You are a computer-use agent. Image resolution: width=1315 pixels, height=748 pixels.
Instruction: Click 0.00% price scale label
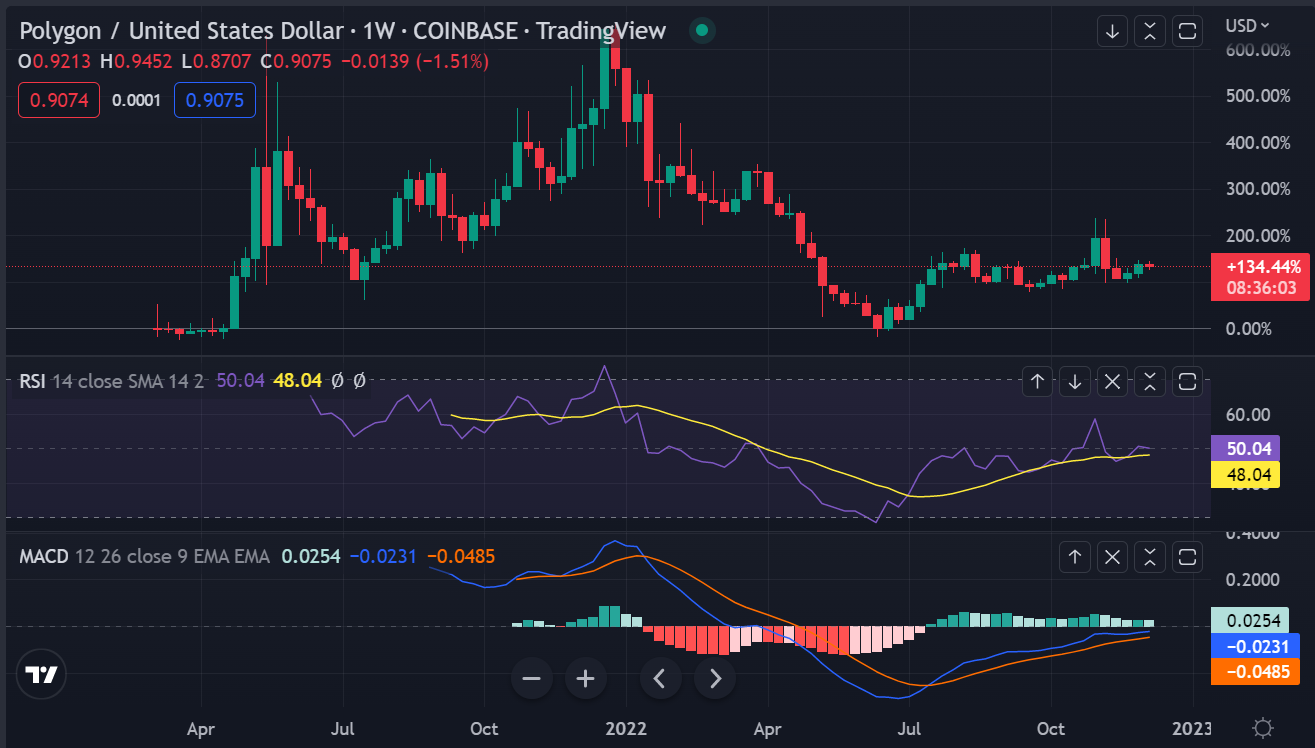pos(1251,328)
